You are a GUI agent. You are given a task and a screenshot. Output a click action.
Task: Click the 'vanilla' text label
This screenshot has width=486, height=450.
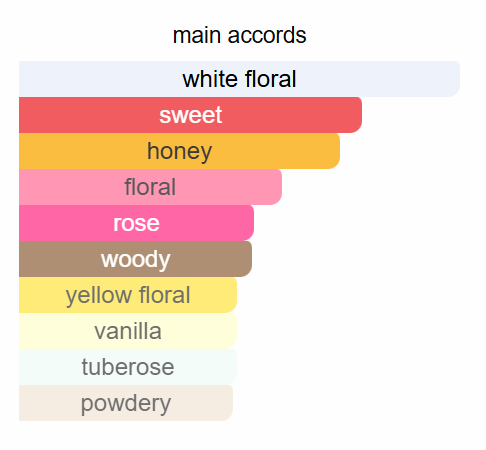pos(128,331)
